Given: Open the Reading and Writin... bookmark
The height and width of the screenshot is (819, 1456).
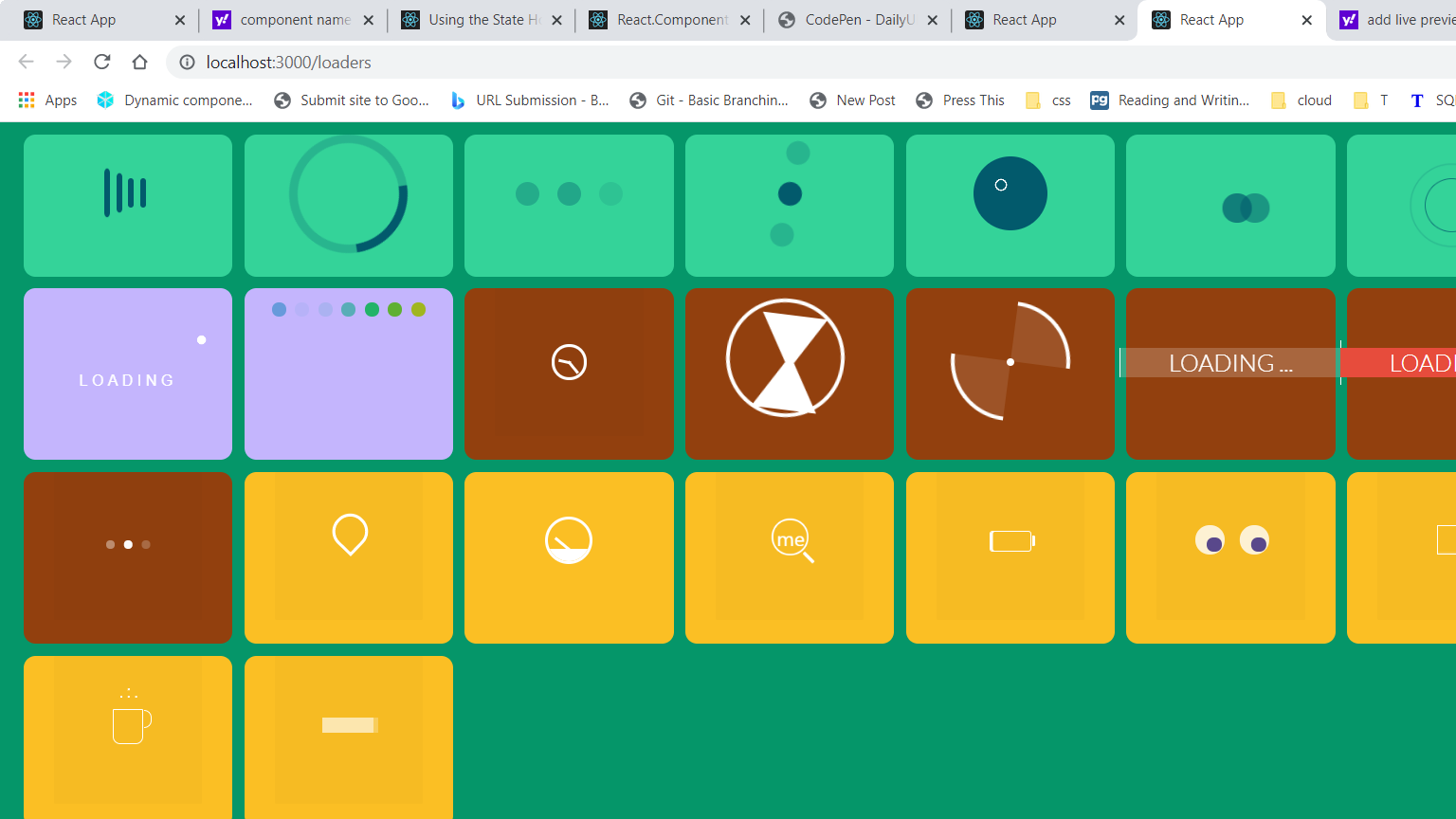Looking at the screenshot, I should click(1170, 100).
